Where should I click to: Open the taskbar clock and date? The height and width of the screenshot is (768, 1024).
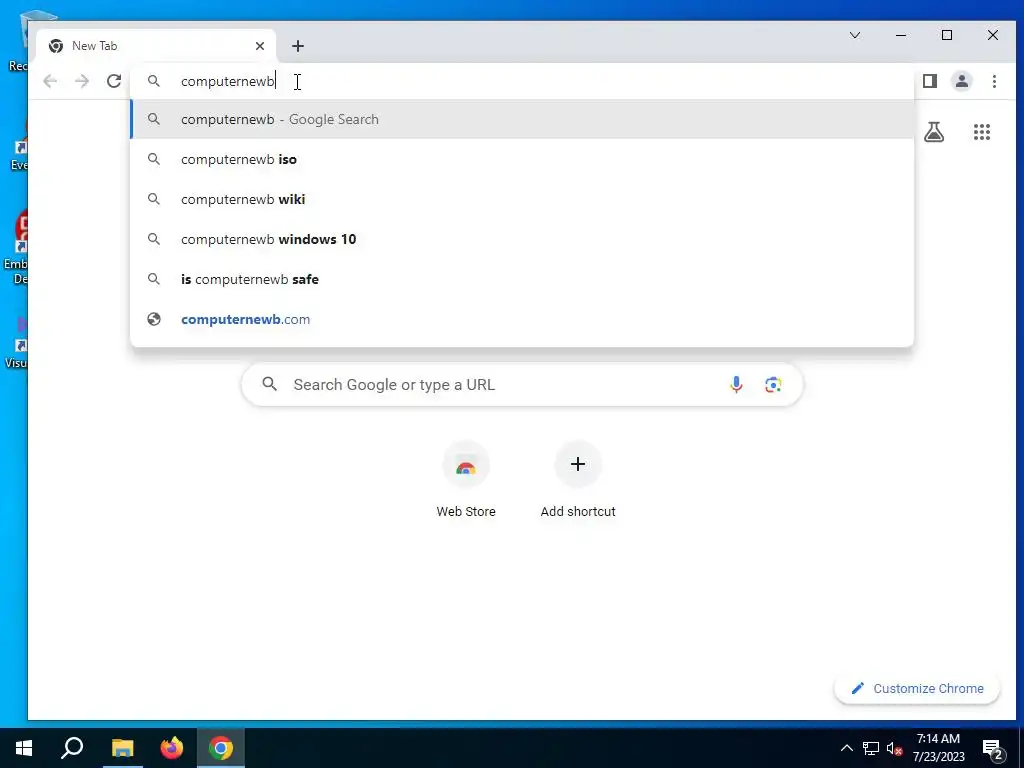coord(938,748)
